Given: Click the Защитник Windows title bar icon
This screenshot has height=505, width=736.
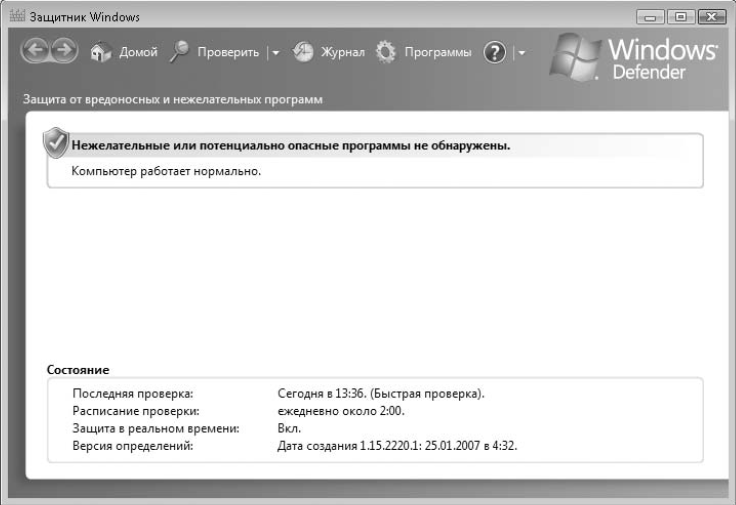Looking at the screenshot, I should [17, 15].
